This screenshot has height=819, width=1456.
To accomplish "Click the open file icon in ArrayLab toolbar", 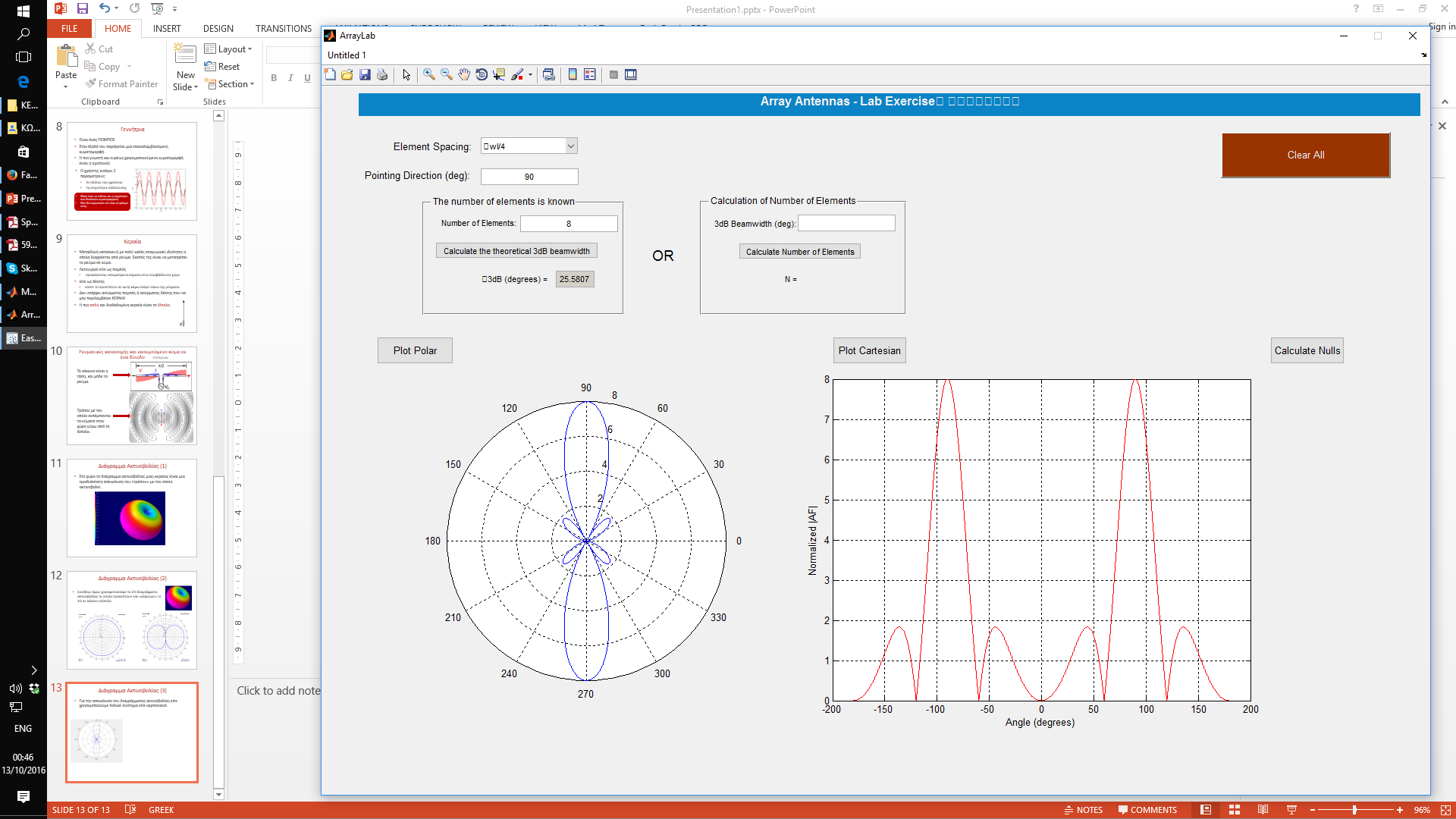I will [347, 74].
